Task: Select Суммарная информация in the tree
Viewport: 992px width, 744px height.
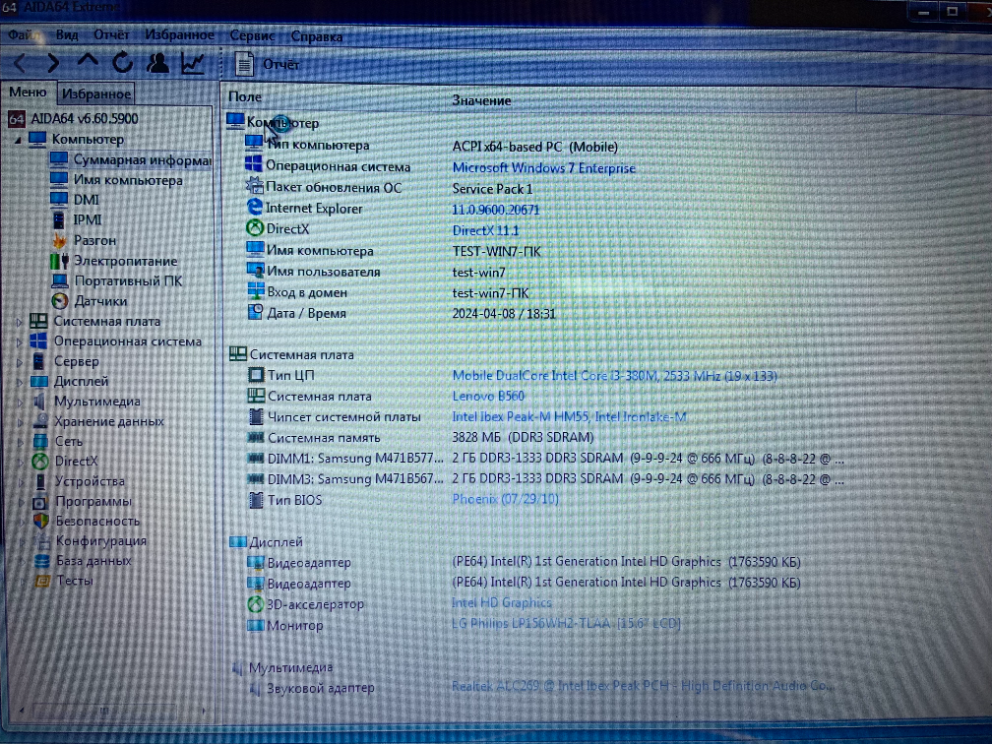Action: coord(132,160)
